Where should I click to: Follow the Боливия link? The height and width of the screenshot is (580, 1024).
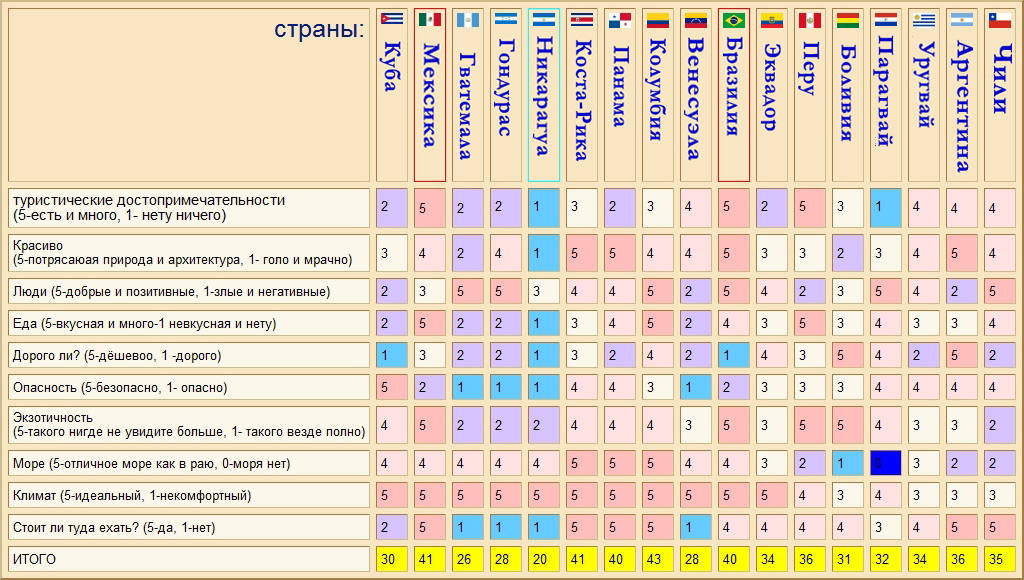click(x=848, y=92)
